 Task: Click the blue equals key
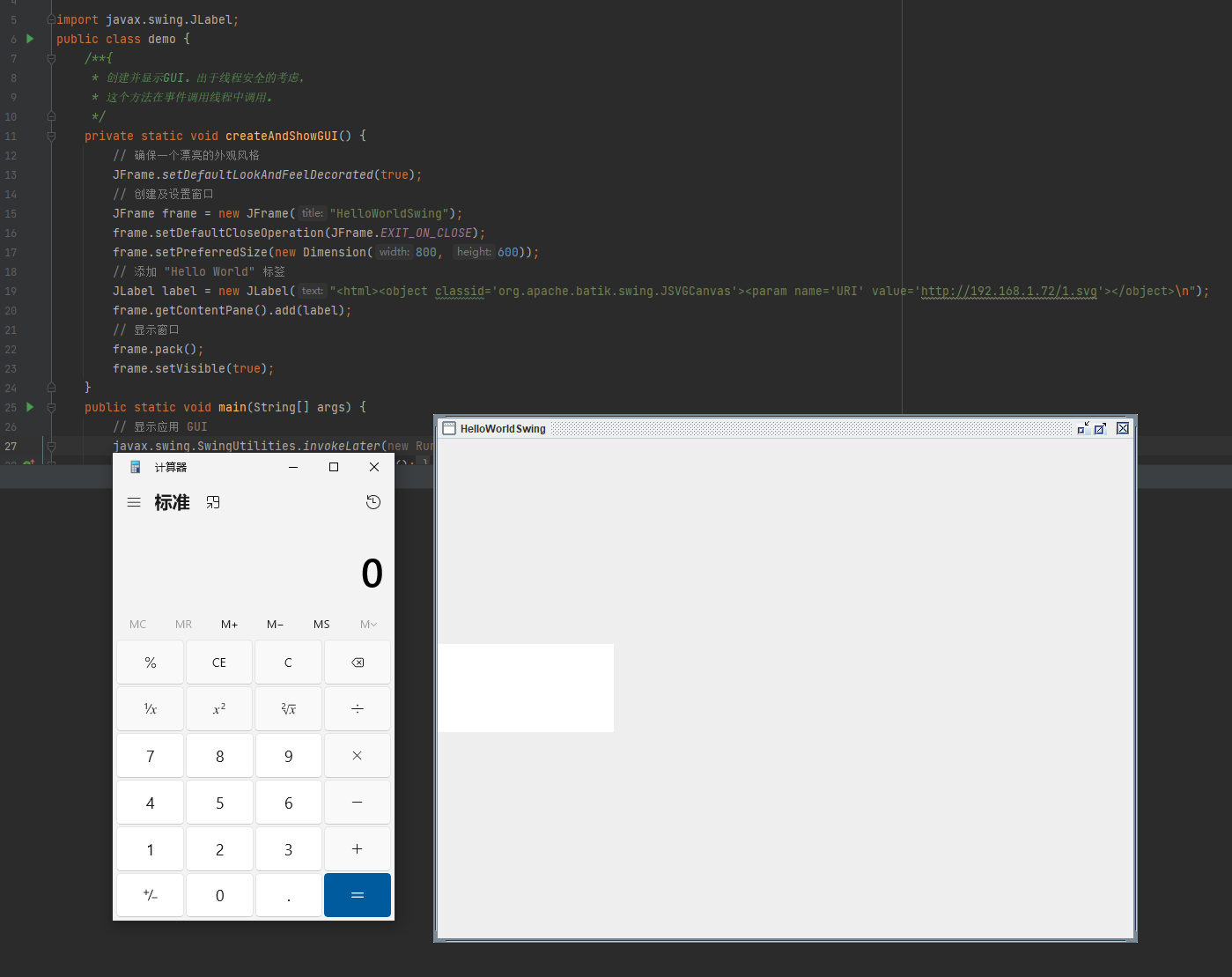pos(358,895)
